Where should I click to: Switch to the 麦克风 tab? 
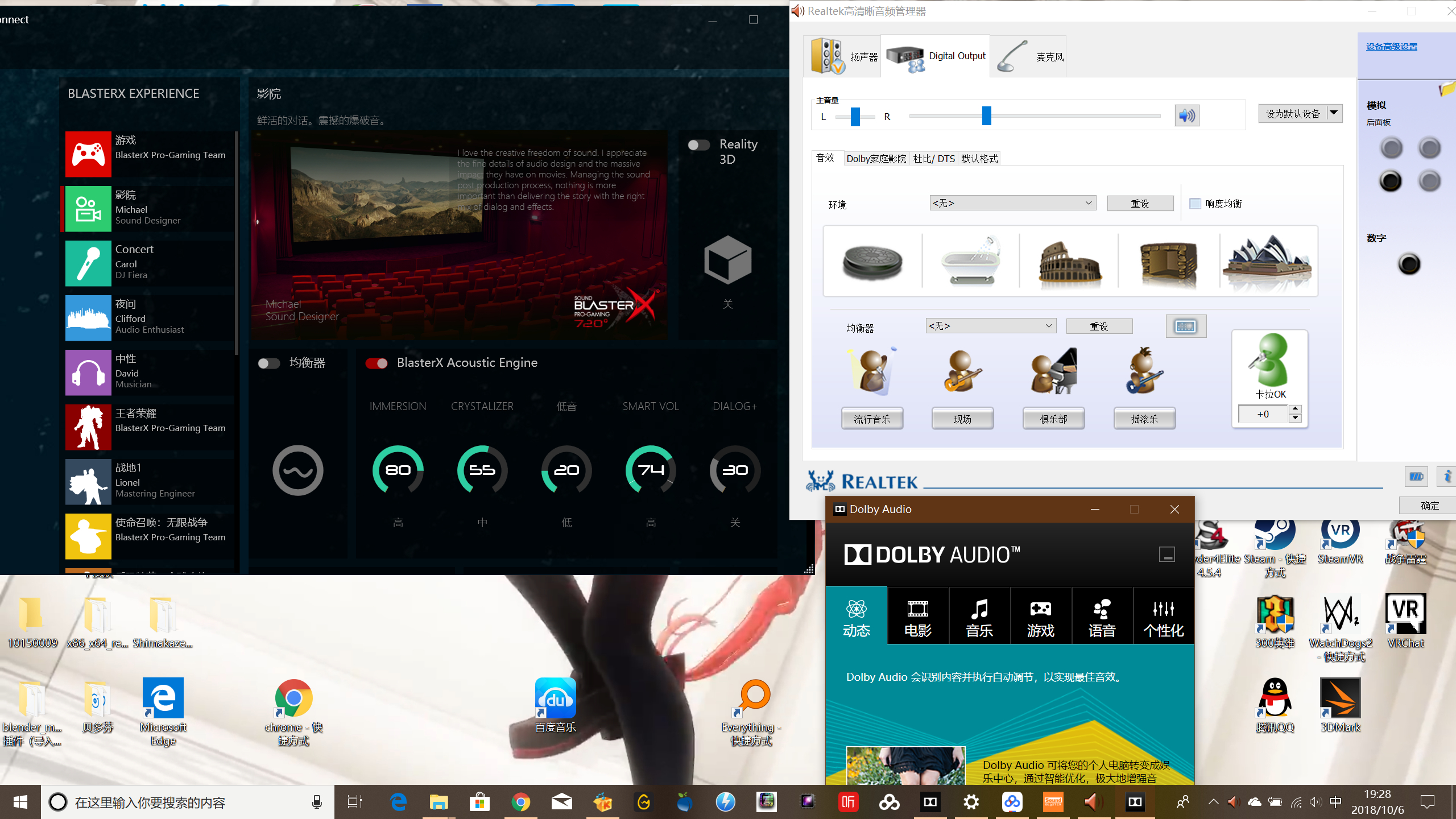click(x=1029, y=56)
